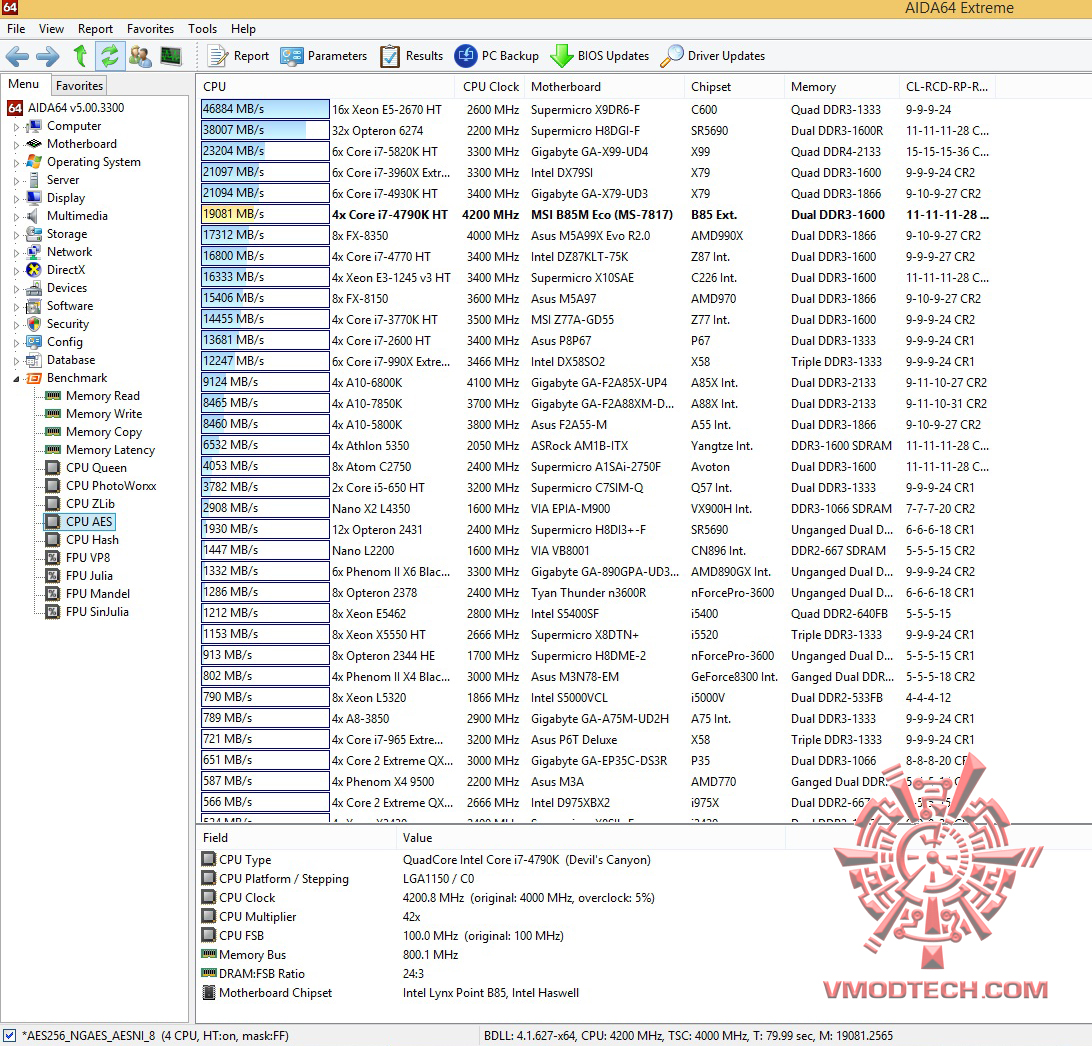Open the Report menu
This screenshot has height=1046, width=1092.
tap(95, 29)
